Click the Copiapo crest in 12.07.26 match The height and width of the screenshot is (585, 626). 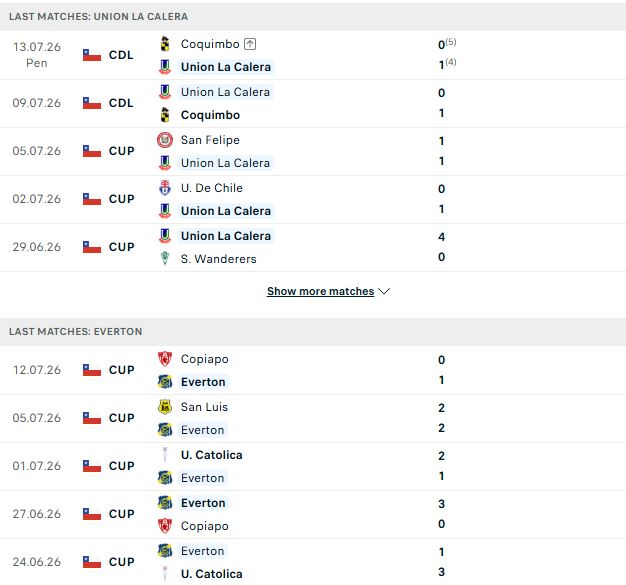pyautogui.click(x=165, y=359)
